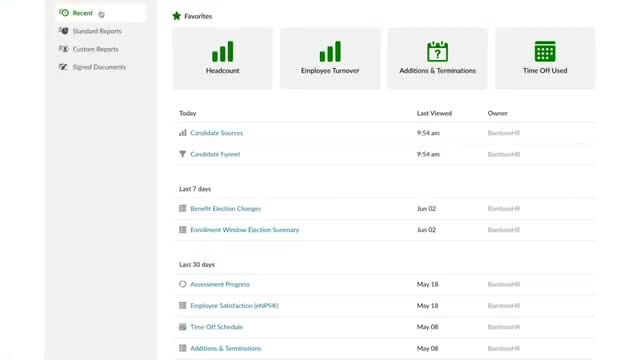640x360 pixels.
Task: Open the Employee Satisfaction (eNPS) report
Action: pos(234,305)
